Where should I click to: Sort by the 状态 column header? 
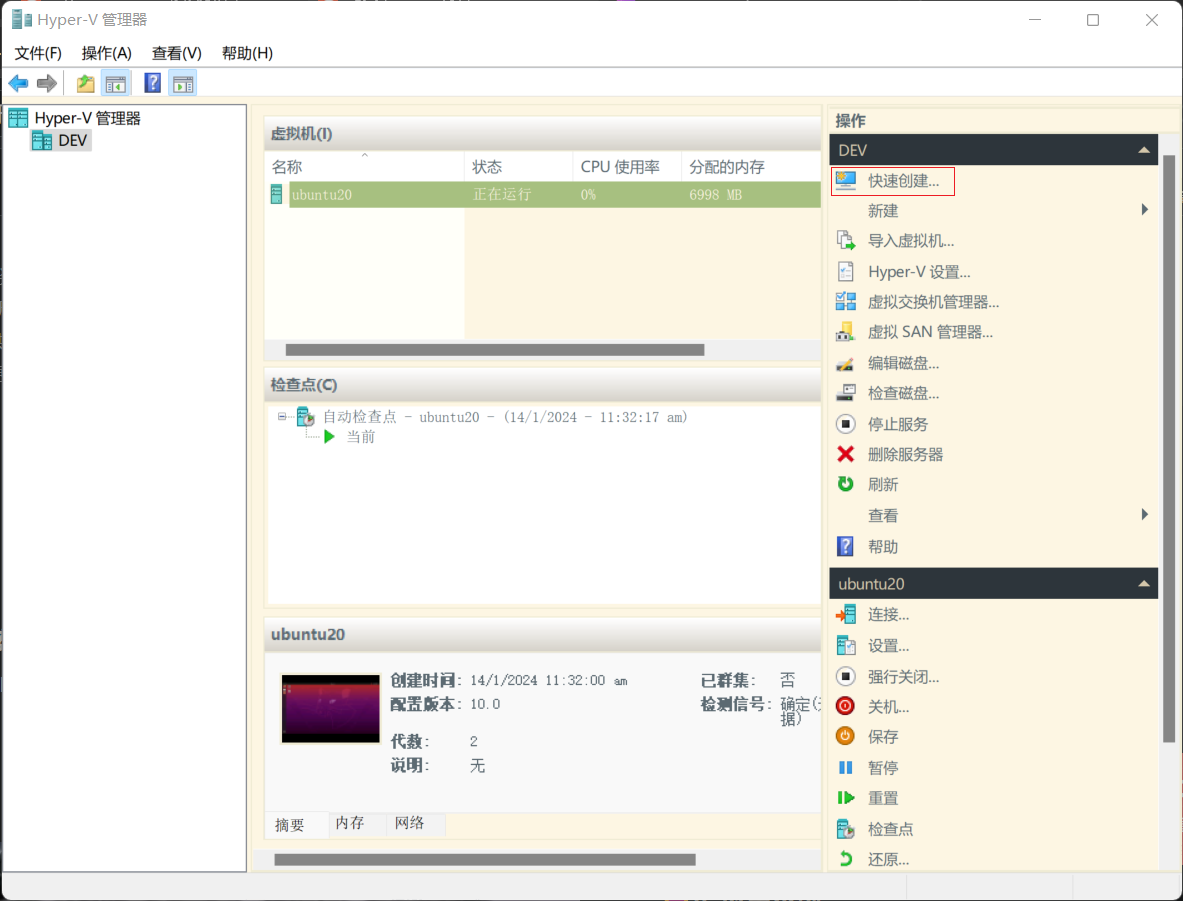click(x=519, y=167)
